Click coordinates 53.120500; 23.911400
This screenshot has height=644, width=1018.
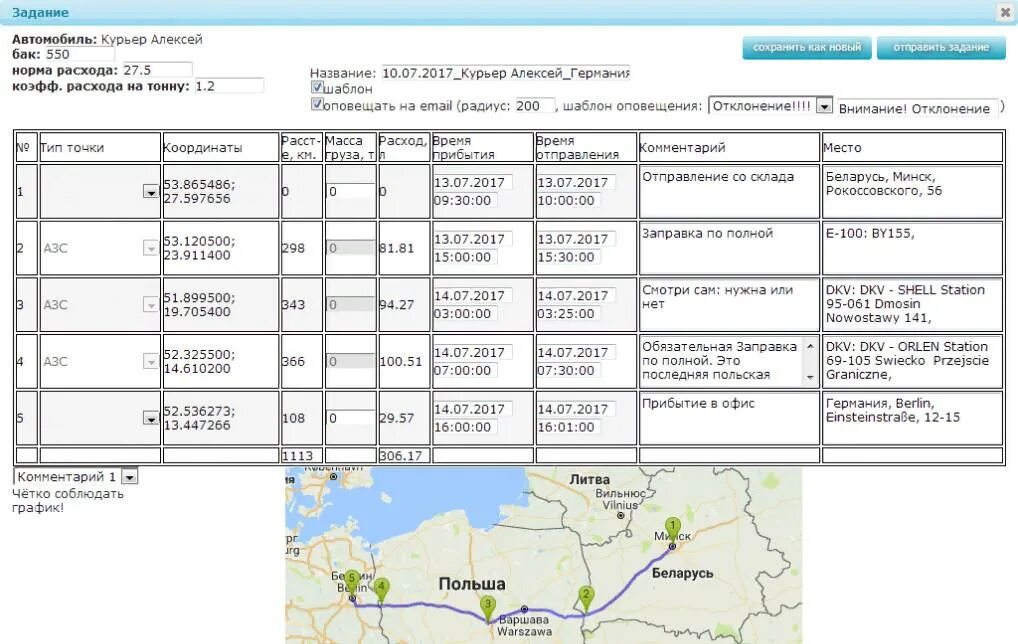(199, 248)
